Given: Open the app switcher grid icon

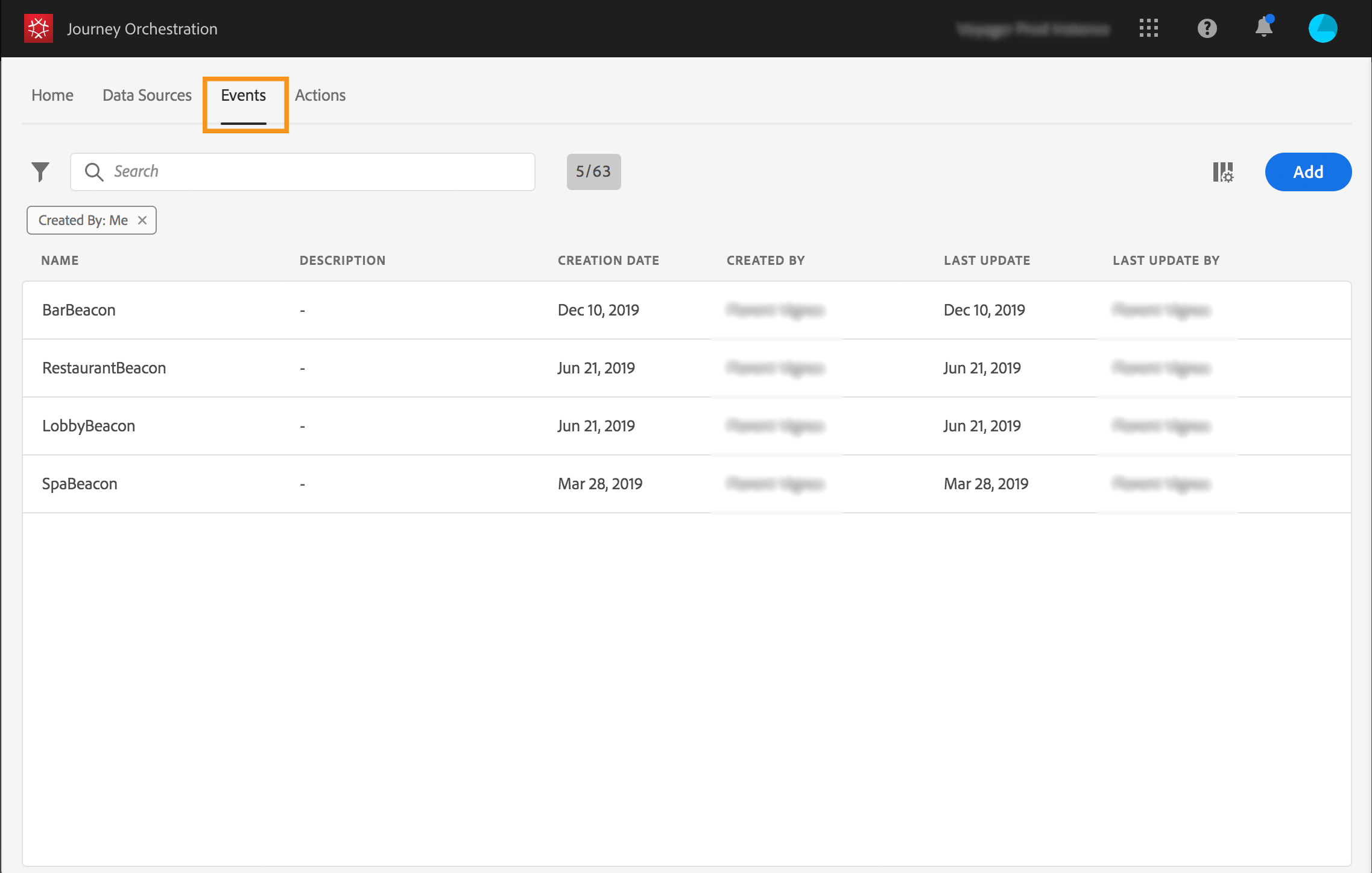Looking at the screenshot, I should pos(1148,28).
